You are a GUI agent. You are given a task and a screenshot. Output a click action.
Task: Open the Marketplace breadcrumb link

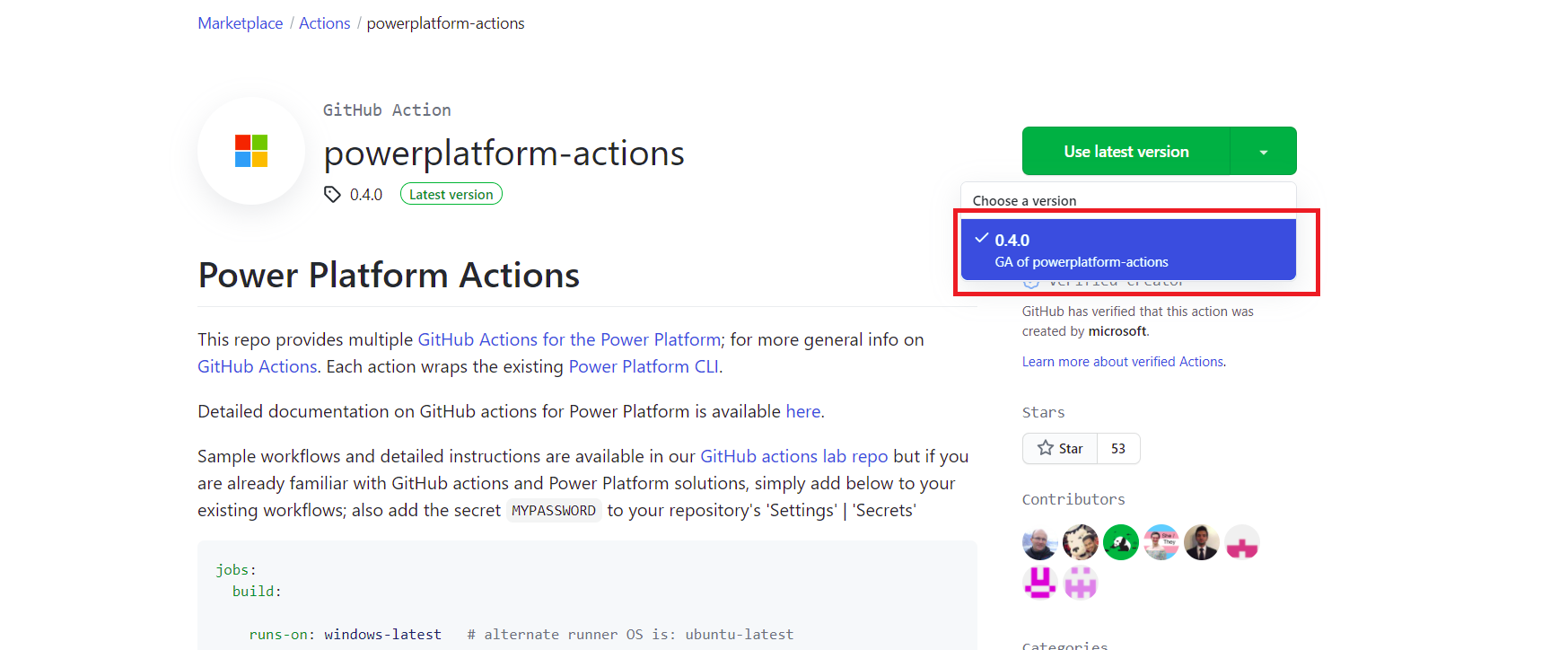[240, 22]
